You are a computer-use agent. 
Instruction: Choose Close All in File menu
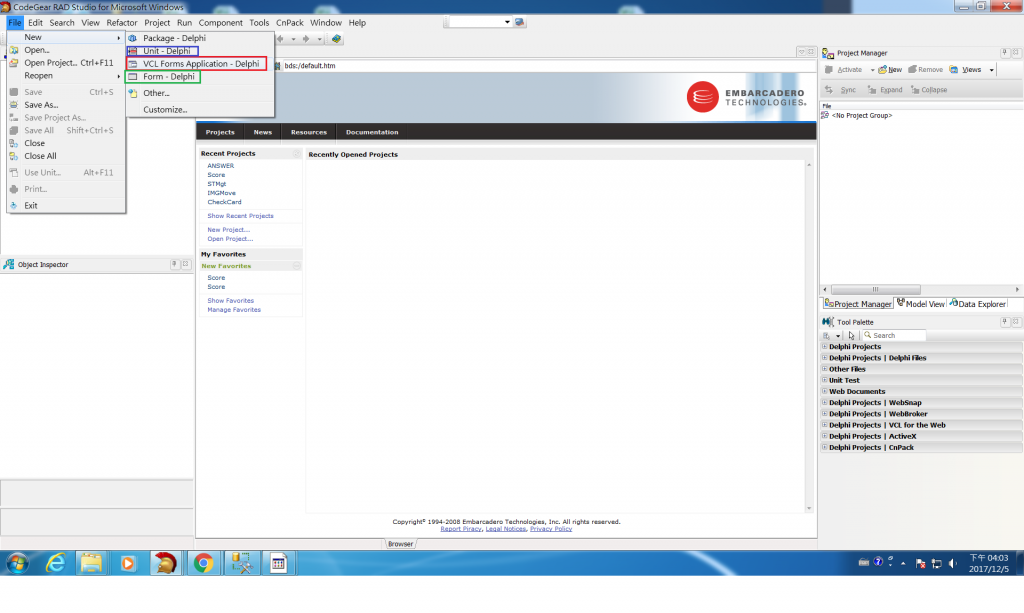[x=66, y=156]
